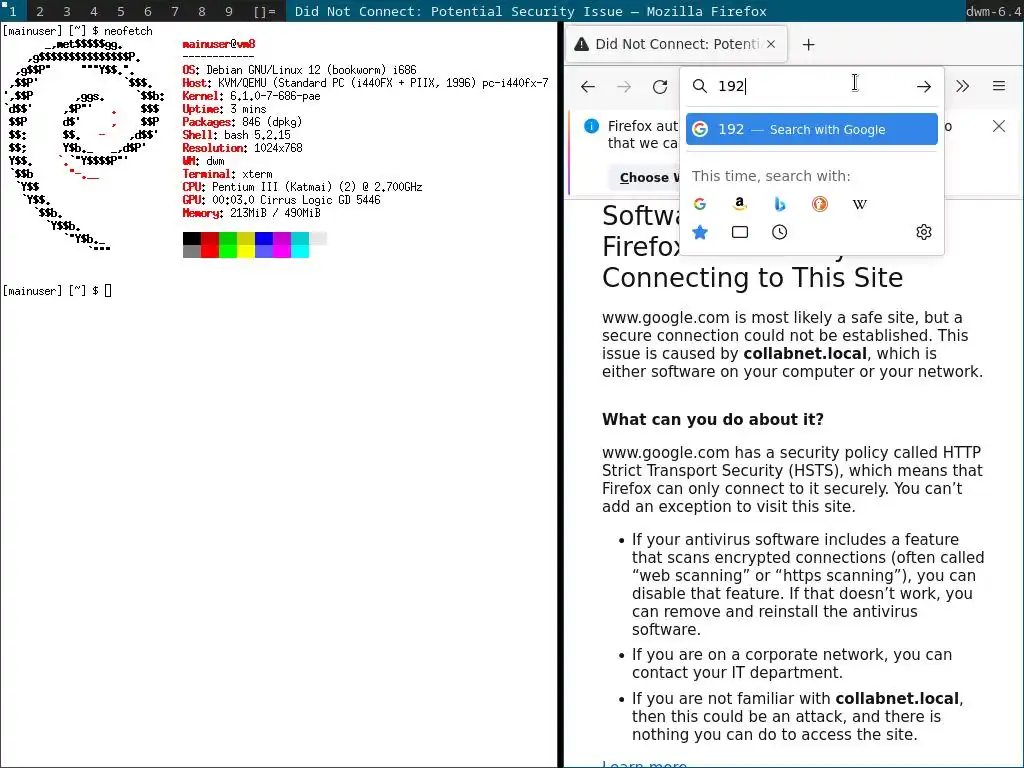Screen dimensions: 1024x768
Task: Click the Firefox forward arrow button
Action: point(624,86)
